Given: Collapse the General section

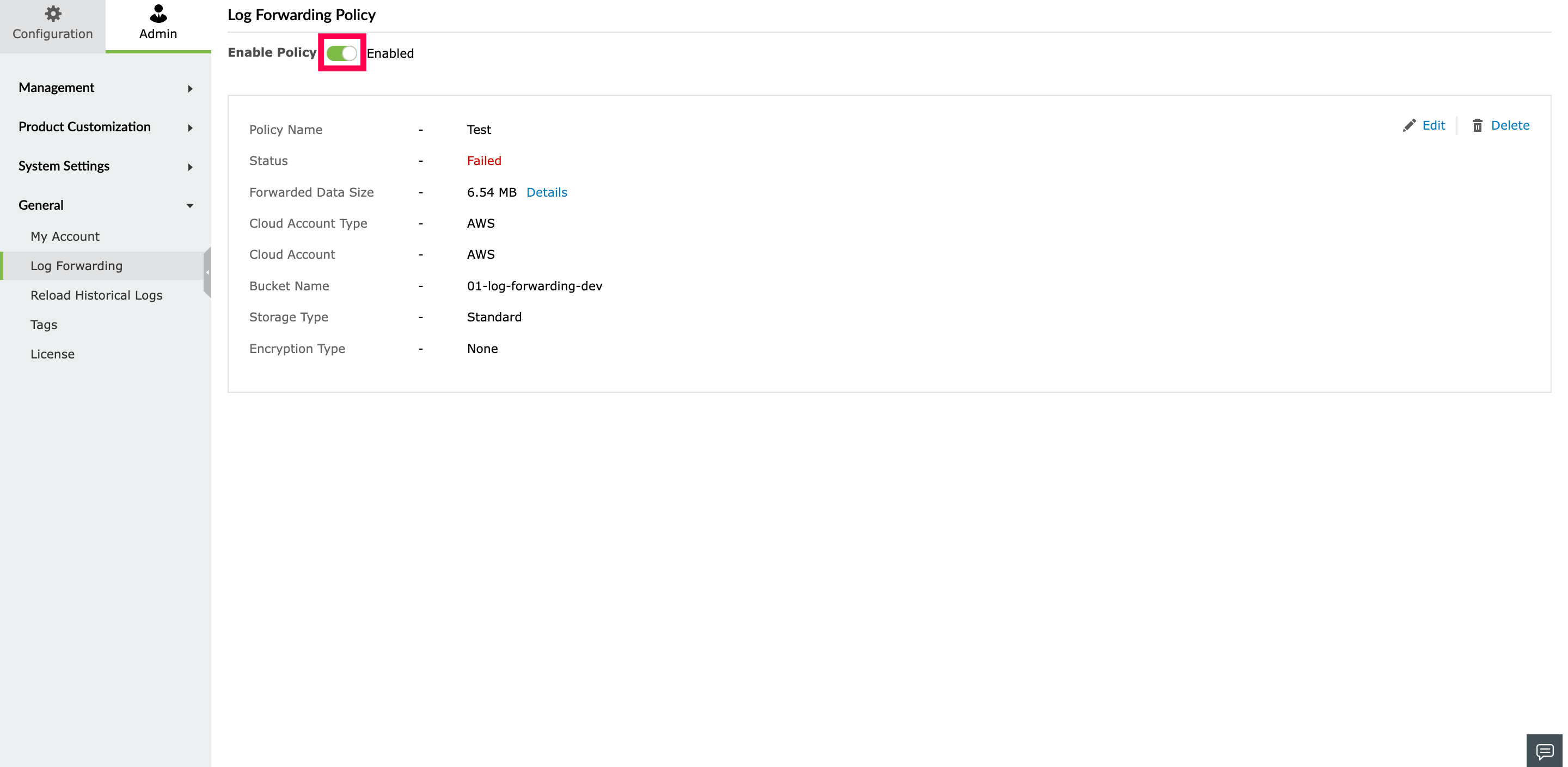Looking at the screenshot, I should [190, 206].
